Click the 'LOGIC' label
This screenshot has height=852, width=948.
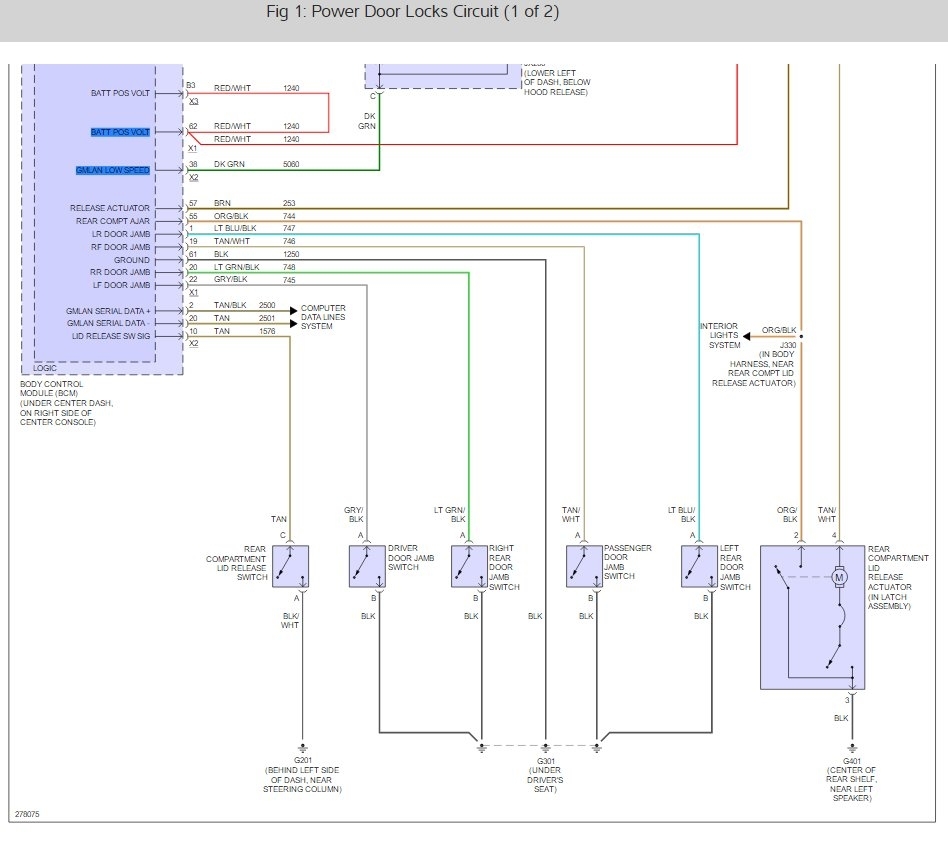(45, 368)
